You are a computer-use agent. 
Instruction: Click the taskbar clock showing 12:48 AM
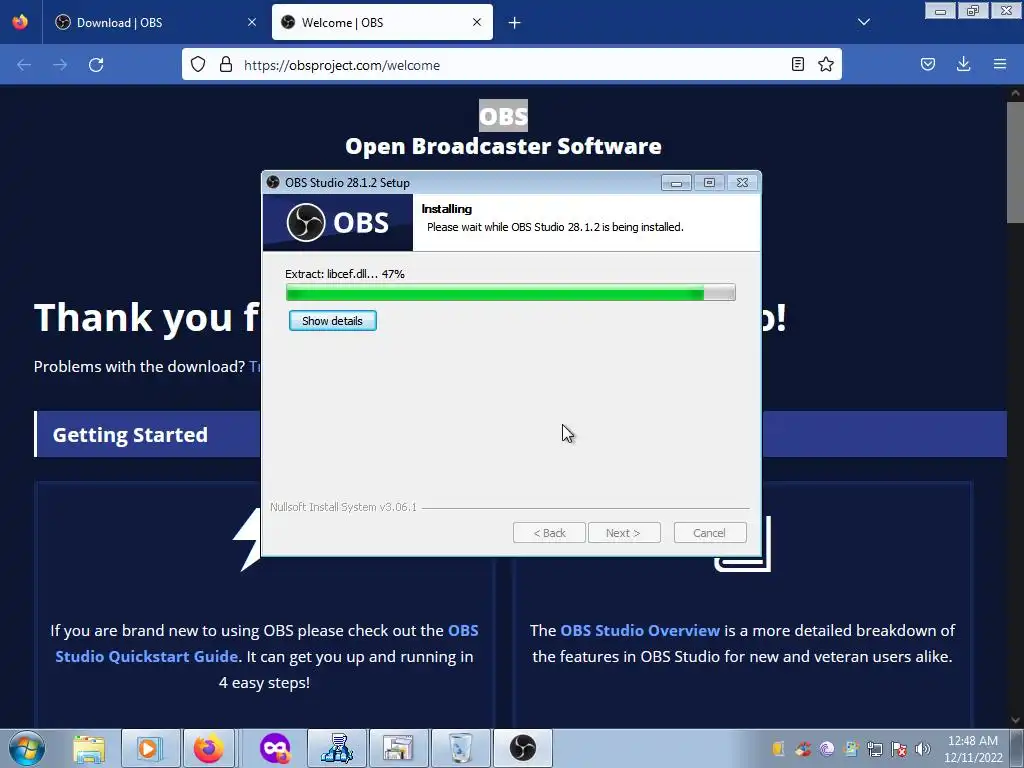click(x=972, y=749)
